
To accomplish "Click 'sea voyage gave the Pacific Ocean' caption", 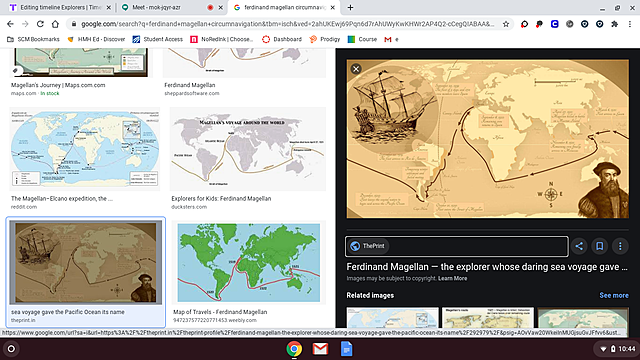I will tap(68, 312).
